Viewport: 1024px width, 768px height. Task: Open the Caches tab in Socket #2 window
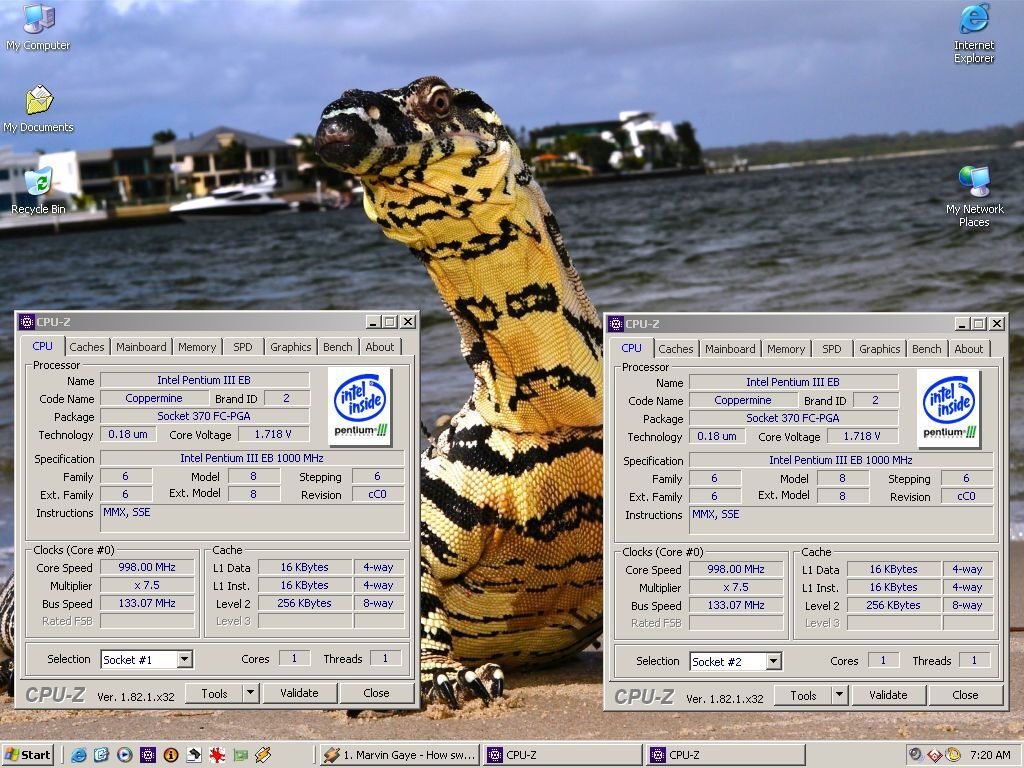coord(675,349)
